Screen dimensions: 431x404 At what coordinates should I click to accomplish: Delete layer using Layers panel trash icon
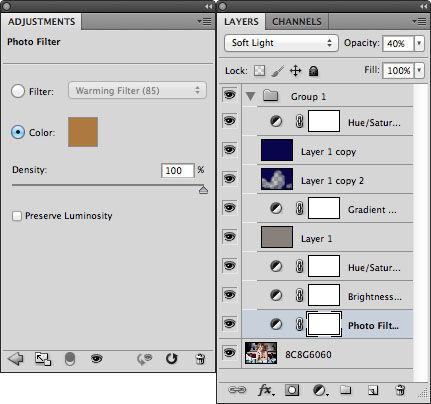coord(400,390)
